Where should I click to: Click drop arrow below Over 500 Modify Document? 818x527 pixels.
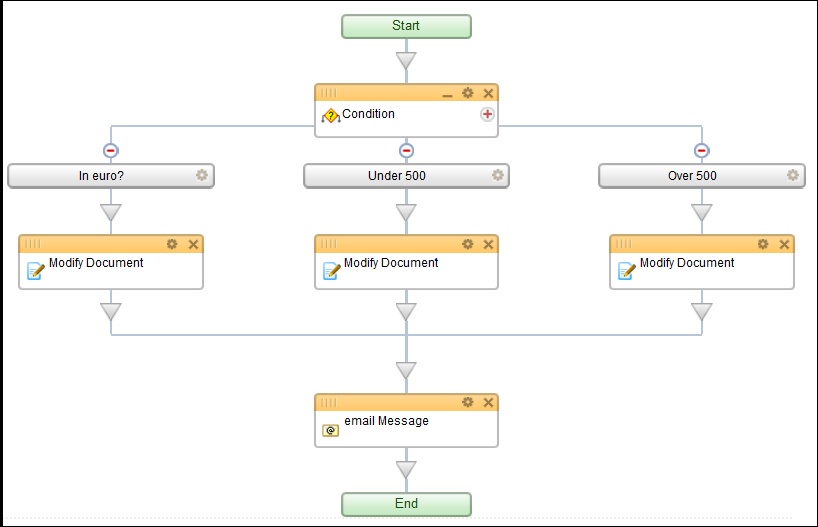pos(702,312)
